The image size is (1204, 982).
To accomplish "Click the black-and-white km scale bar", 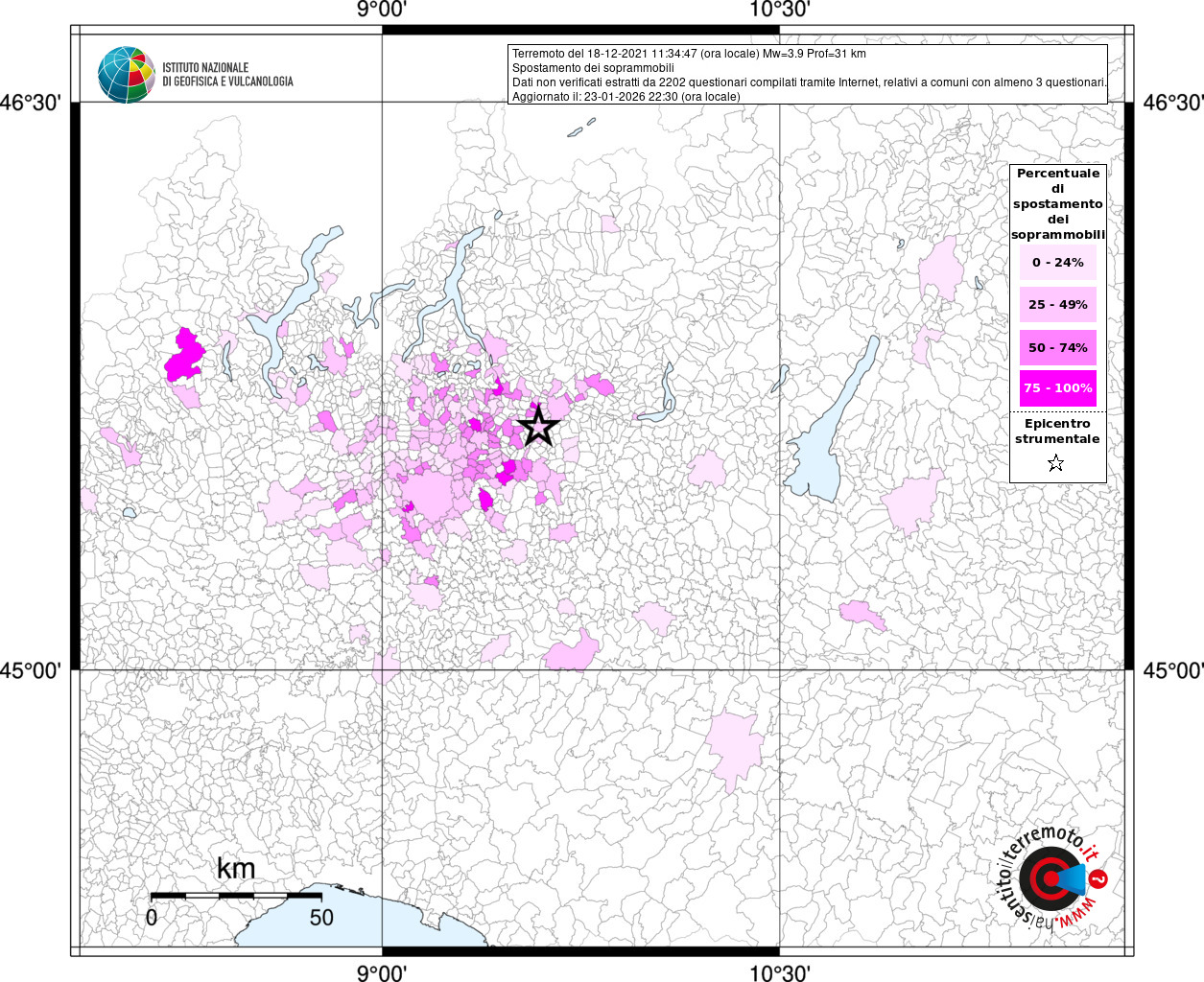I will pyautogui.click(x=236, y=896).
